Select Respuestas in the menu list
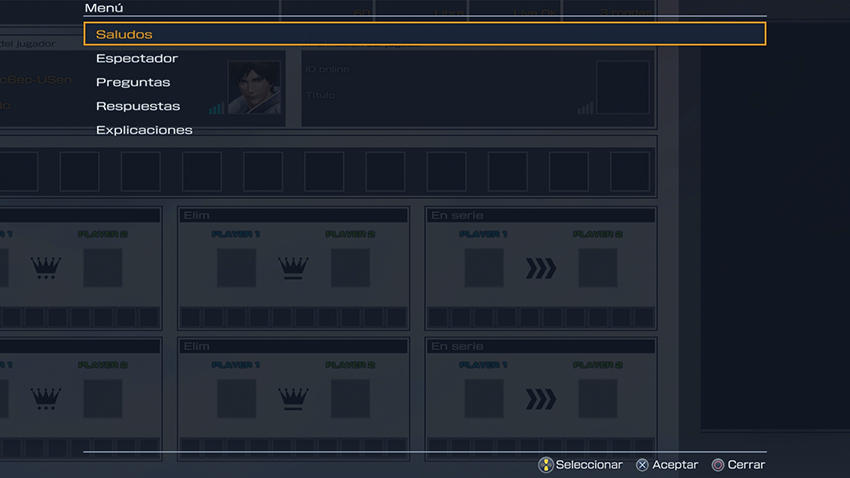The image size is (850, 478). point(138,106)
